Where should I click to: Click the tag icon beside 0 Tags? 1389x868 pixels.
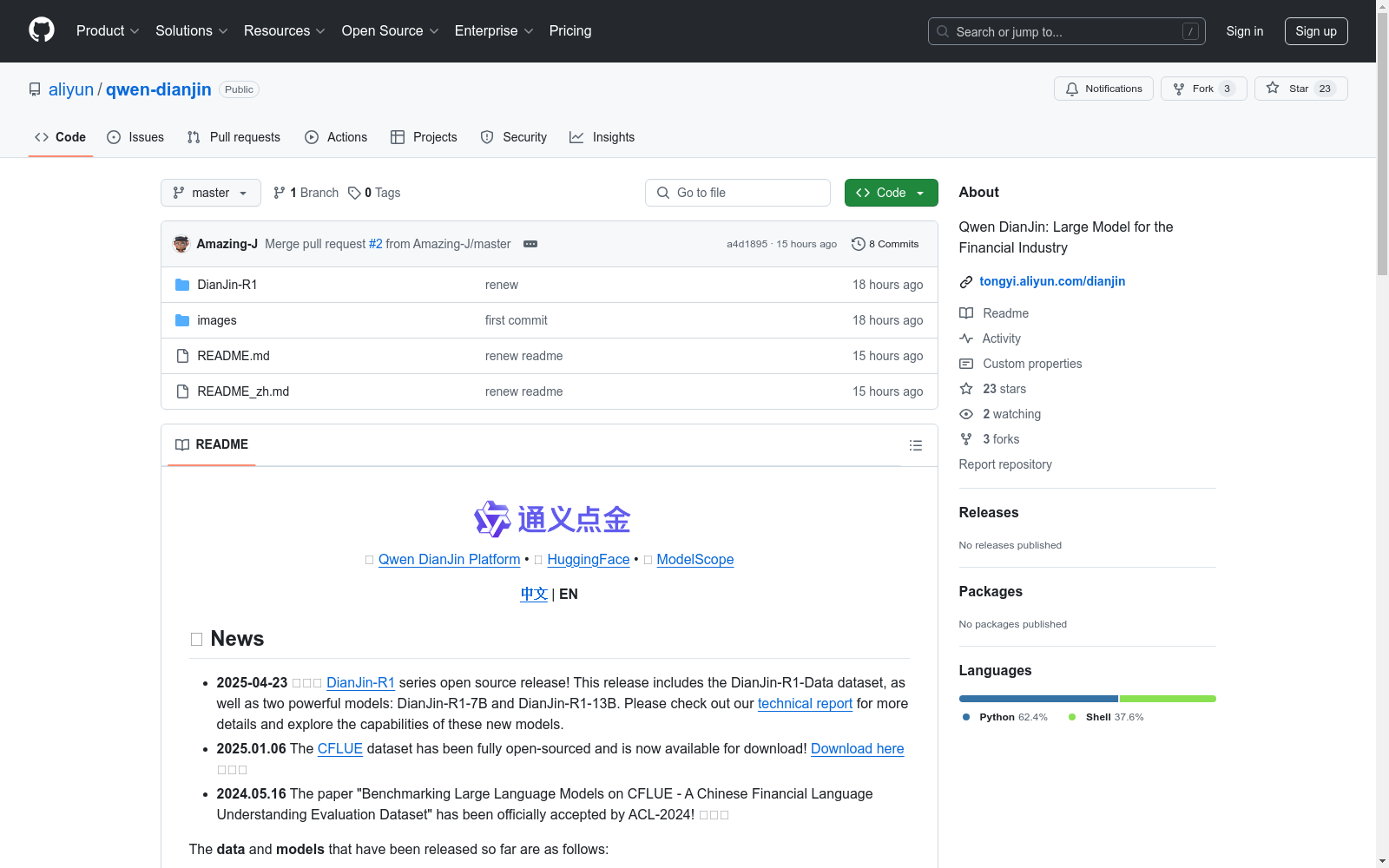[x=354, y=193]
